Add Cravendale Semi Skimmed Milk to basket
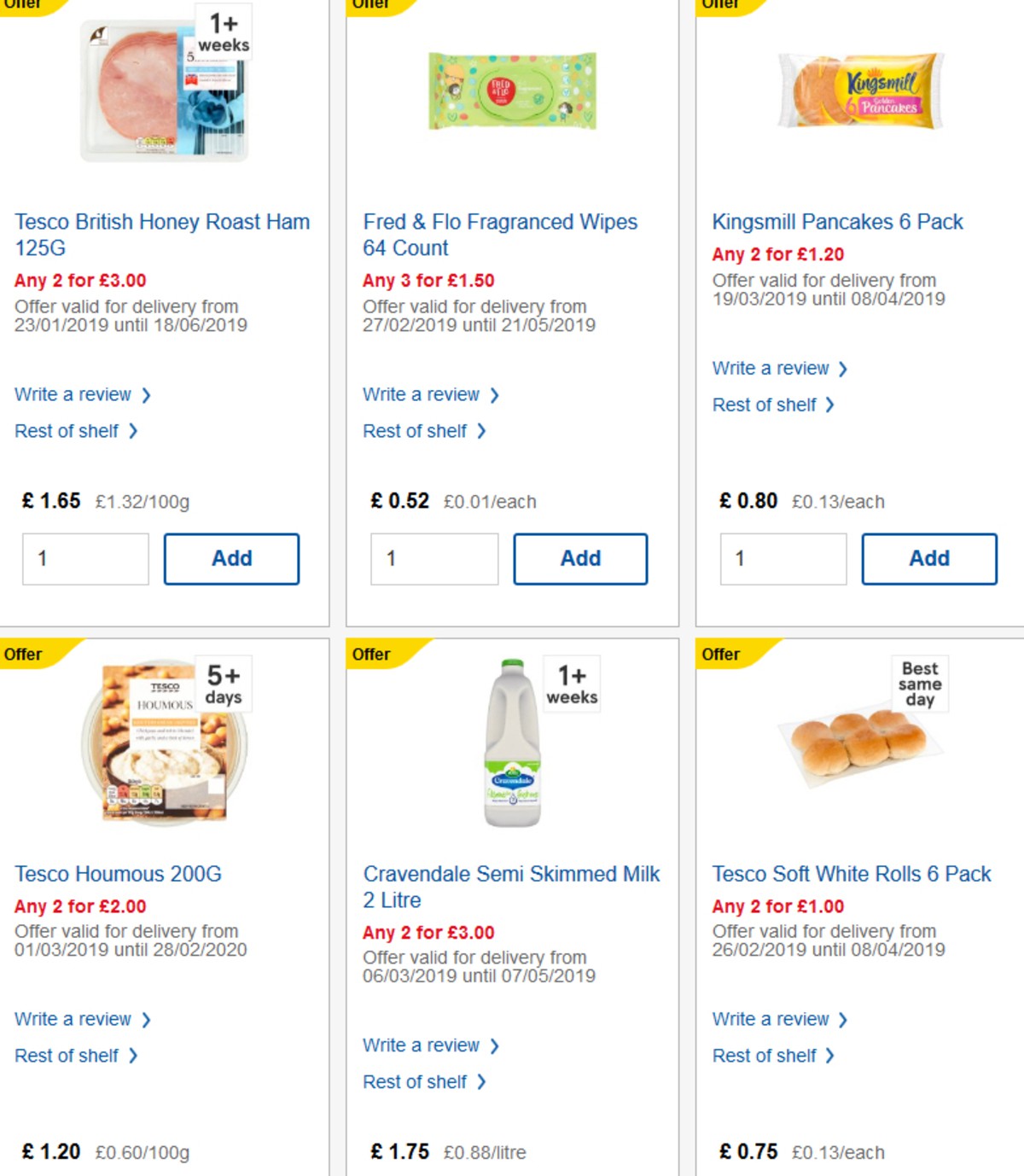This screenshot has height=1176, width=1024. point(581,1174)
